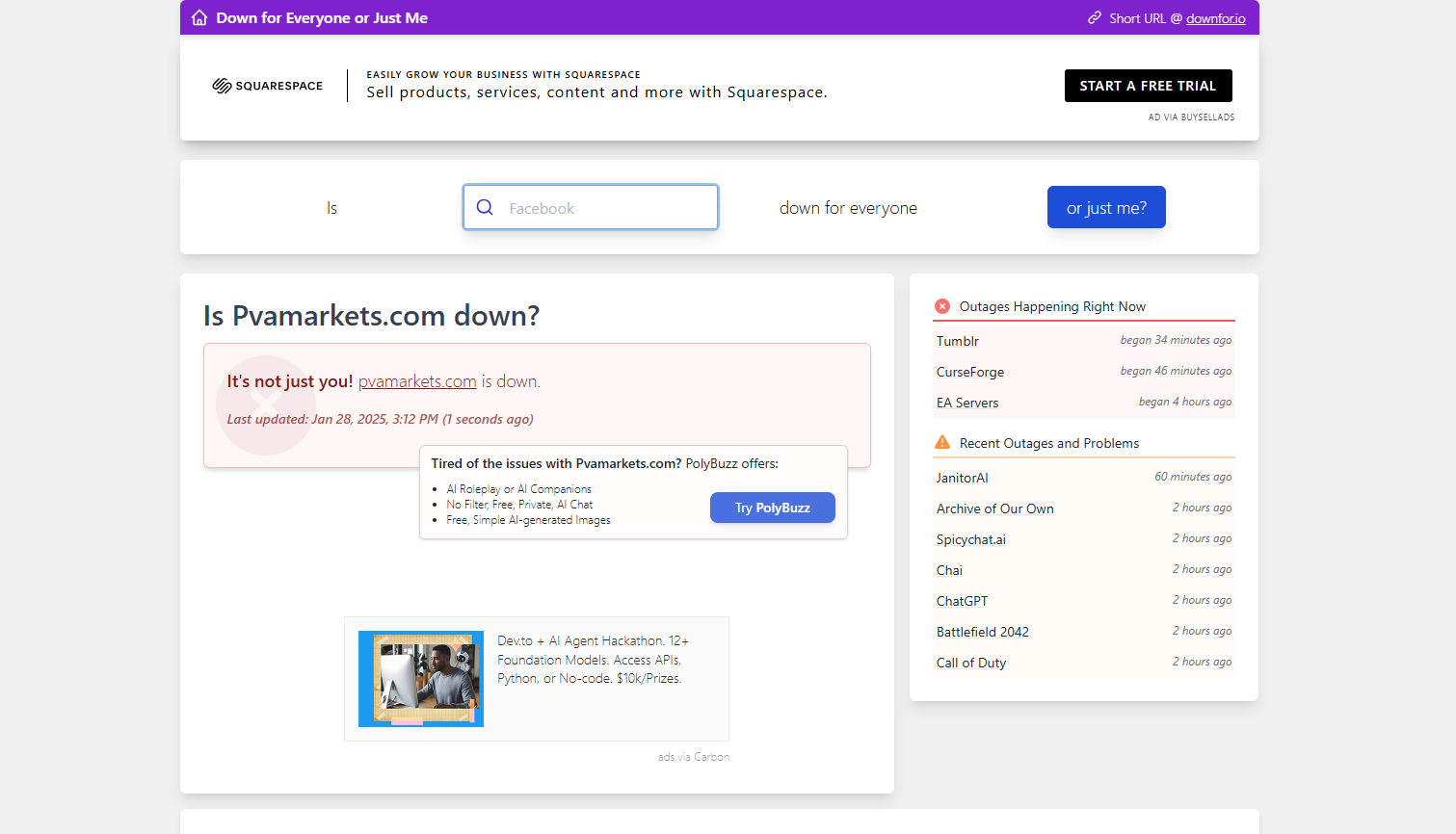The image size is (1456, 834).
Task: Click the 'Is Pvamarkets.com down?' heading
Action: (x=371, y=316)
